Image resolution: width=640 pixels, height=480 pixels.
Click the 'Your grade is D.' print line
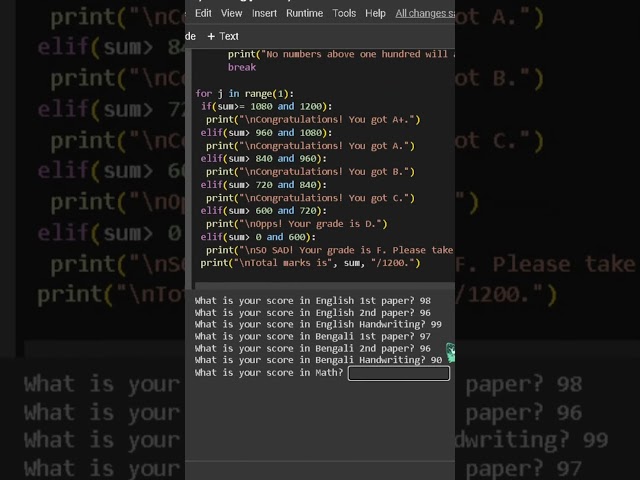tap(296, 224)
